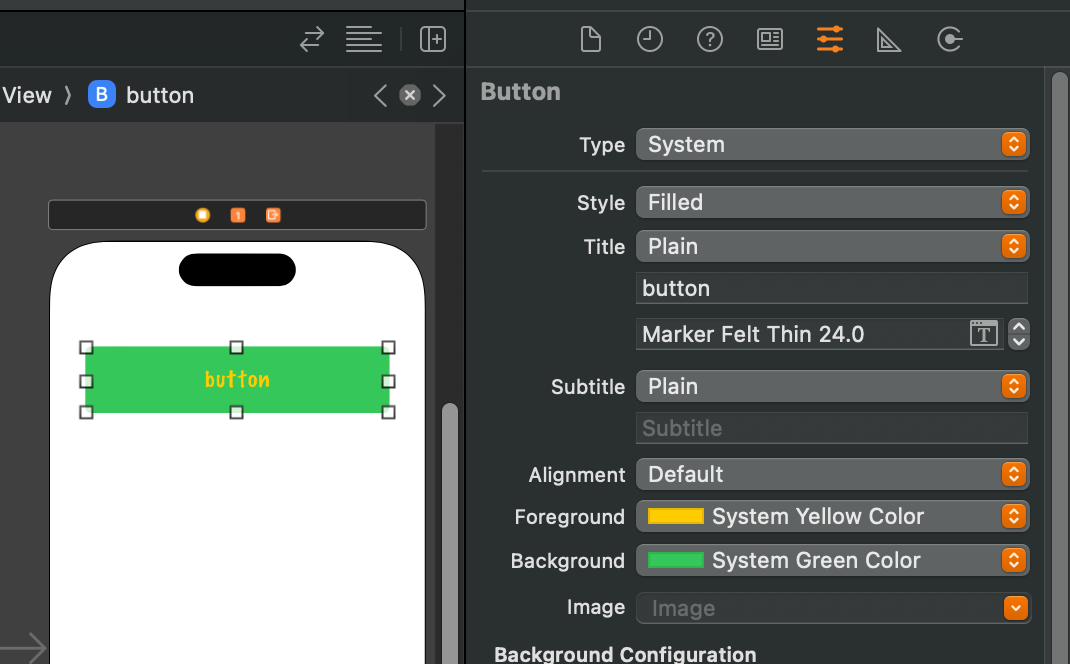The image size is (1070, 664).
Task: Click an orange device bar icon above canvas
Action: point(204,215)
